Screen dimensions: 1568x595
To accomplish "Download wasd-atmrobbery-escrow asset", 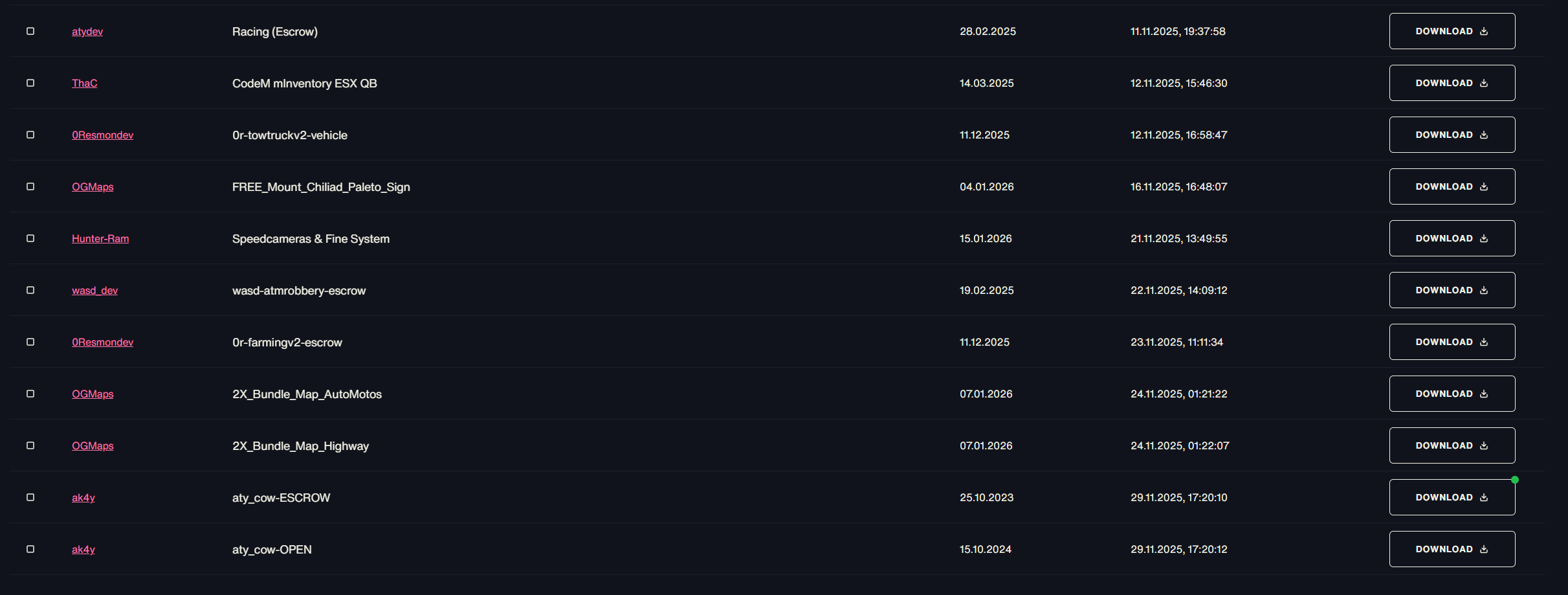I will click(1452, 290).
